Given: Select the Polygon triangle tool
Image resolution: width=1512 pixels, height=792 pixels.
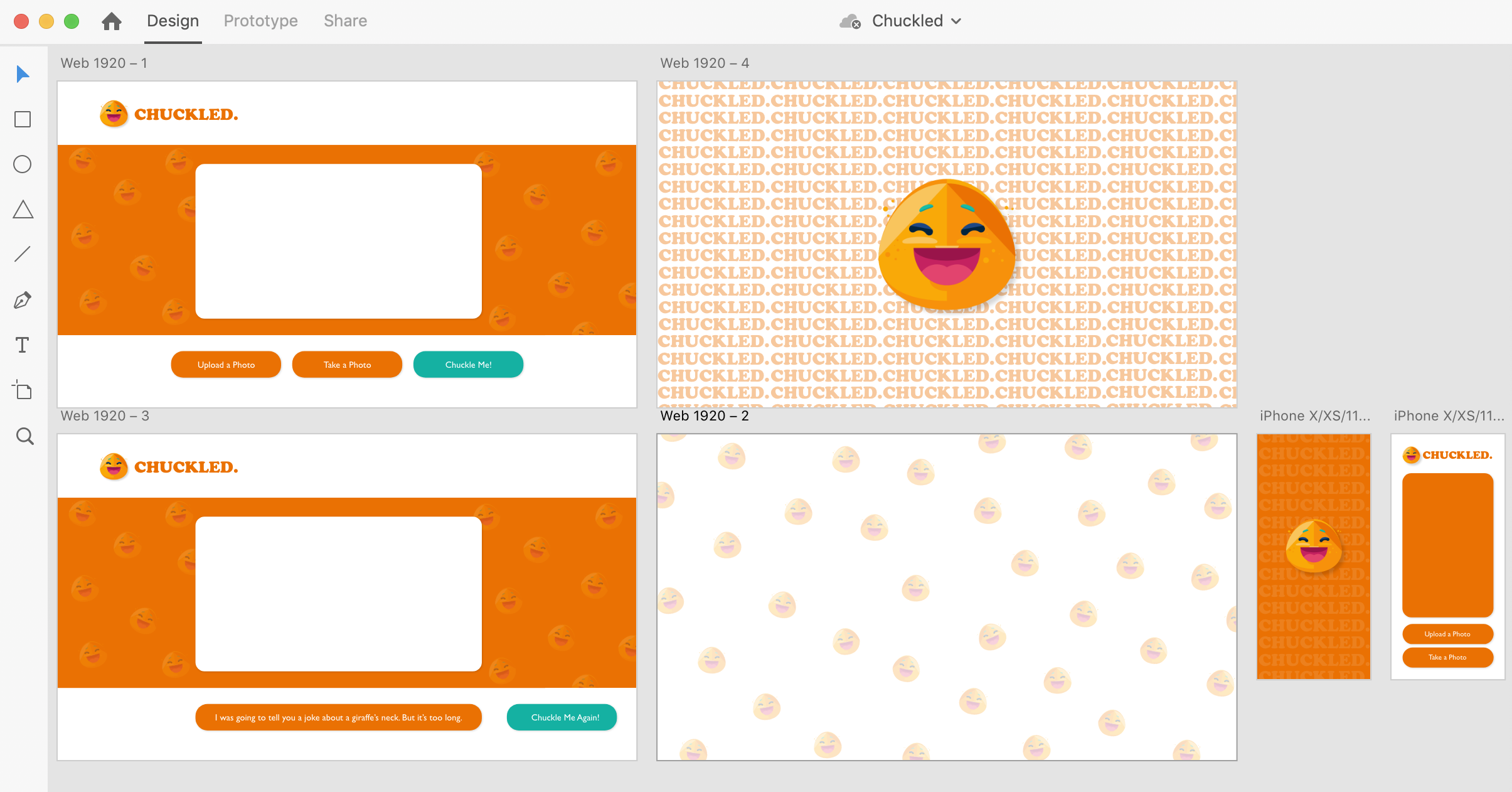Looking at the screenshot, I should pos(23,210).
